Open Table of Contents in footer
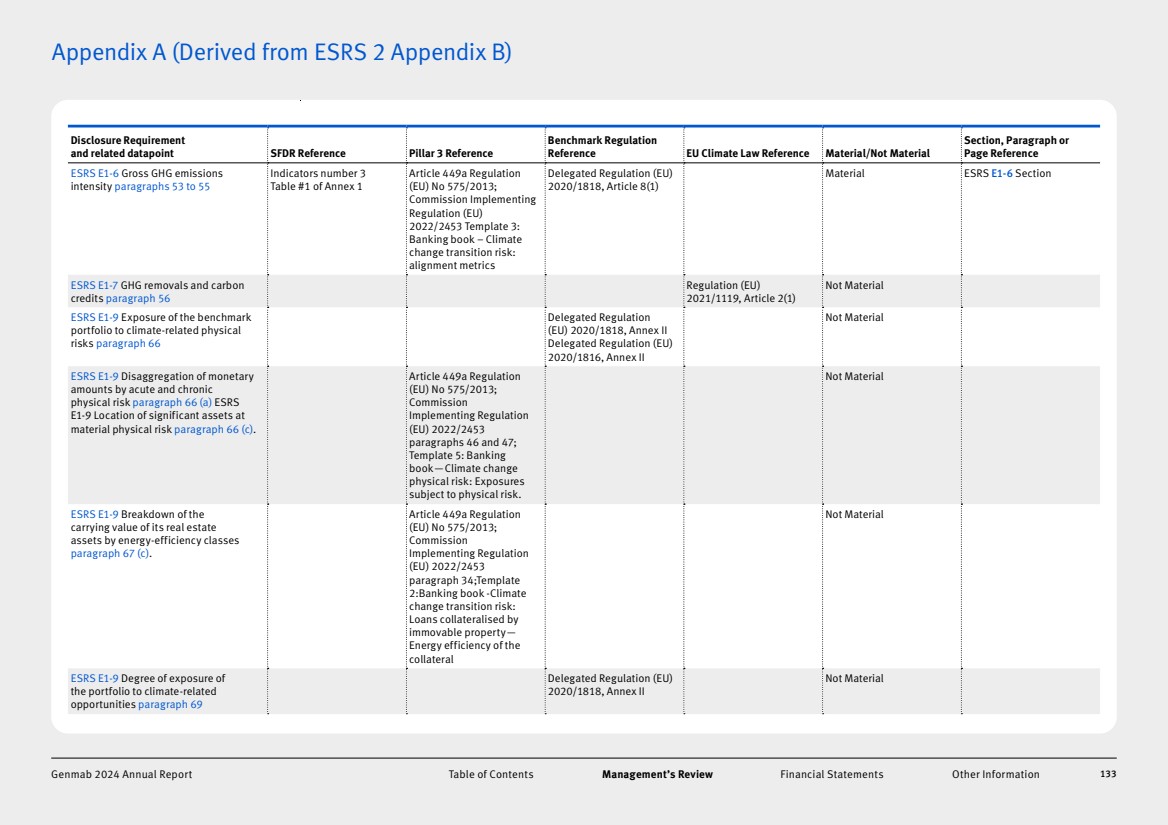Screen dimensions: 1168x825 490,774
